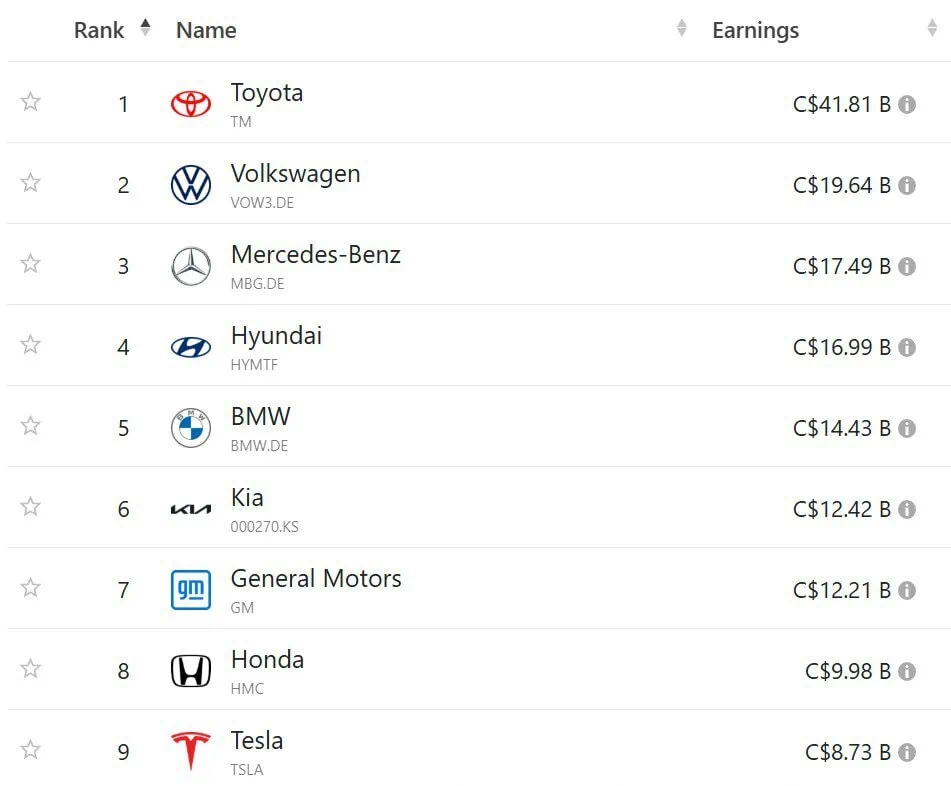Sort table by Name column arrows
Image resolution: width=951 pixels, height=786 pixels.
682,28
